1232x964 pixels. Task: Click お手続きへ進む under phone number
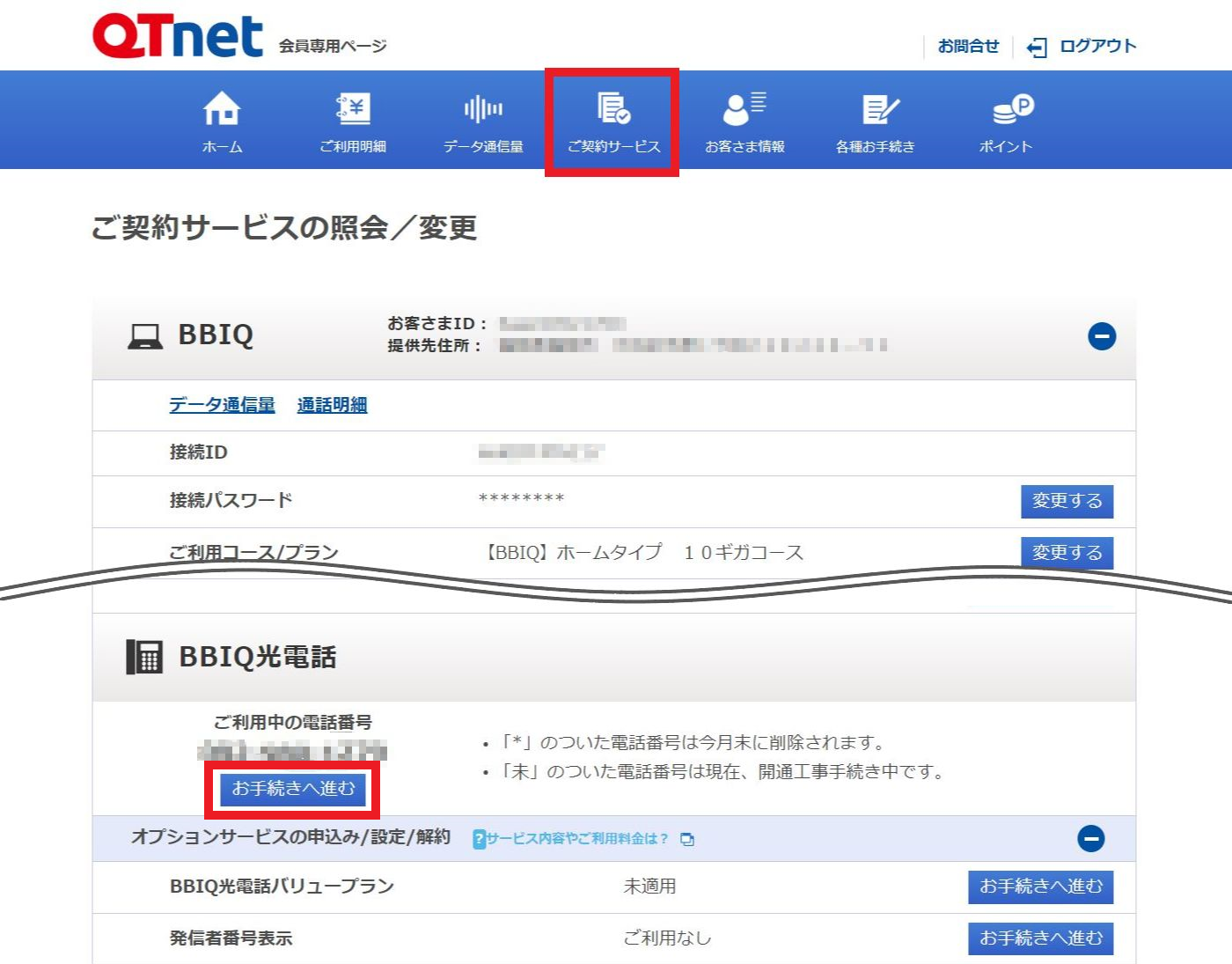[293, 788]
